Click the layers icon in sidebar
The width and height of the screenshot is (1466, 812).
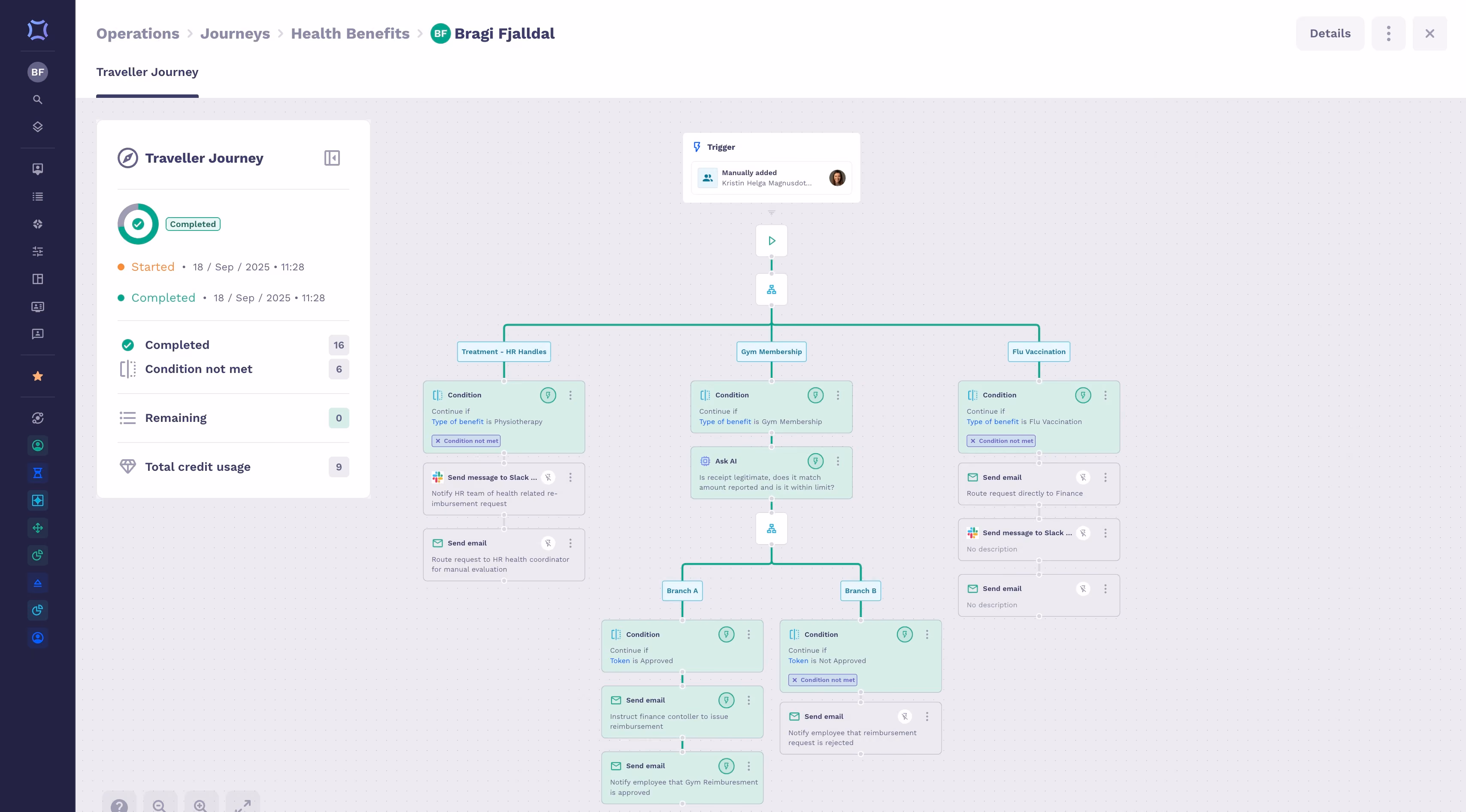click(x=38, y=127)
